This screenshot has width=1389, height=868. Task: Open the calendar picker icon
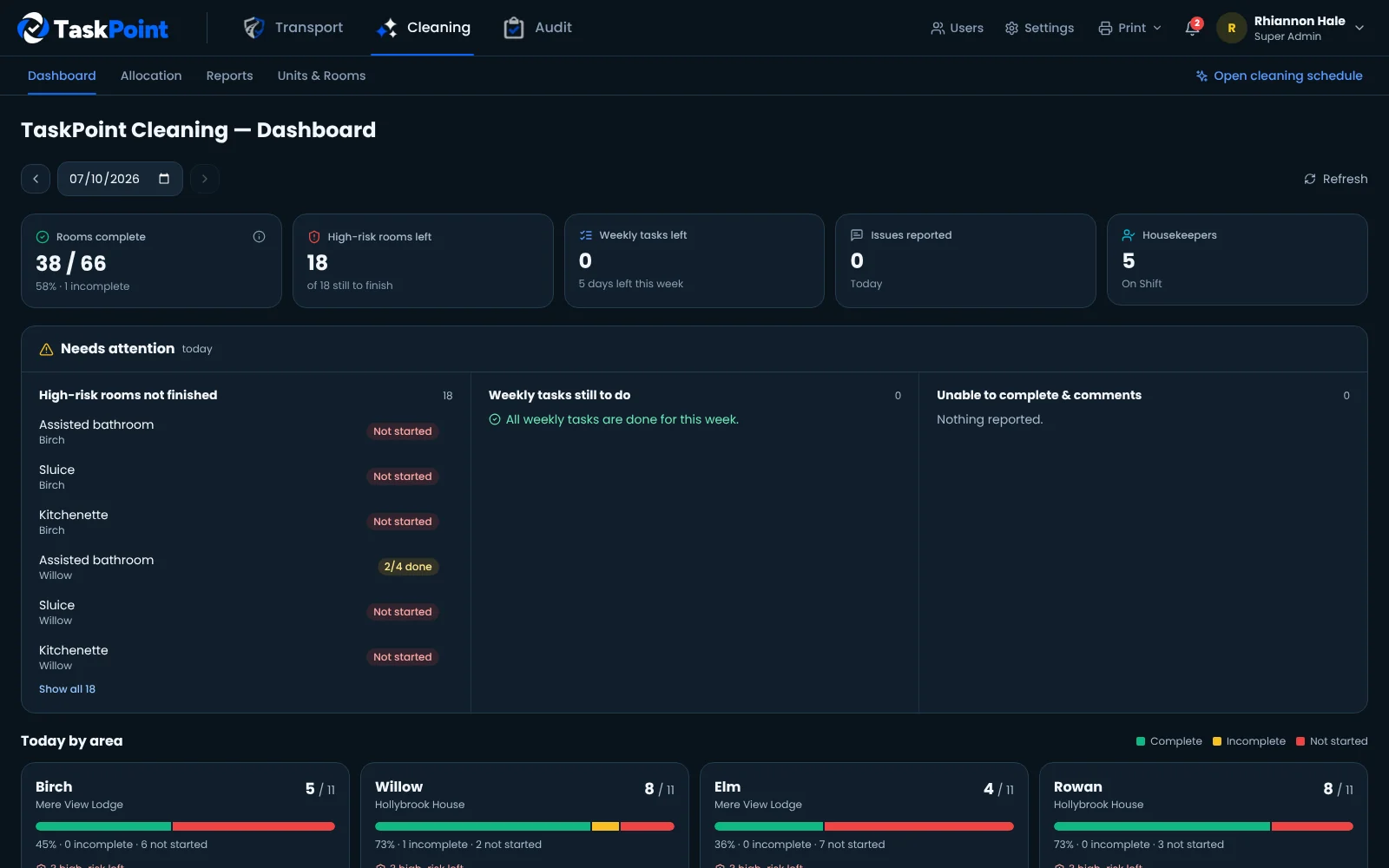[164, 179]
